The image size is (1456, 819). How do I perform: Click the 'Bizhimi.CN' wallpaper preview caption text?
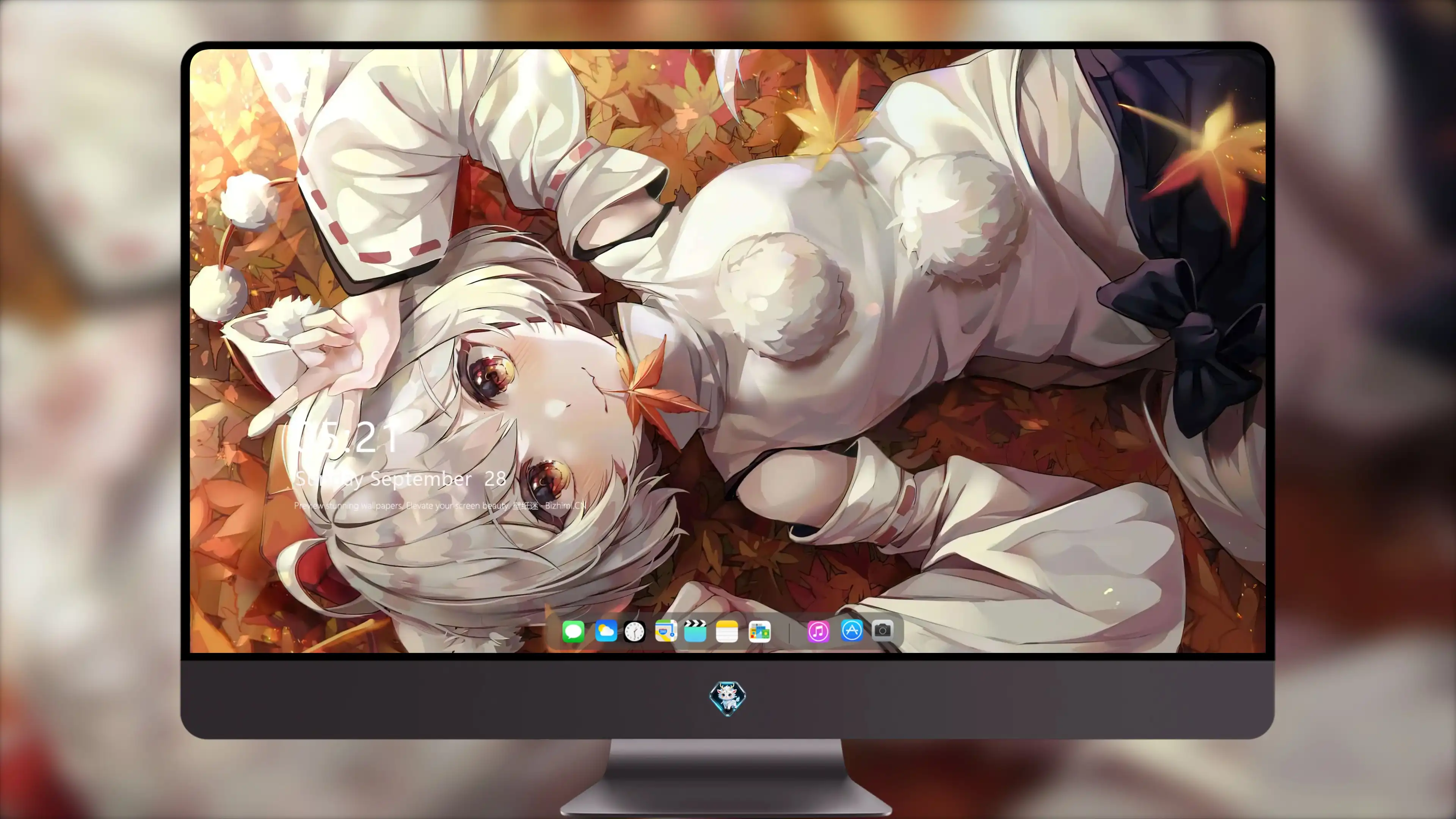(x=440, y=505)
